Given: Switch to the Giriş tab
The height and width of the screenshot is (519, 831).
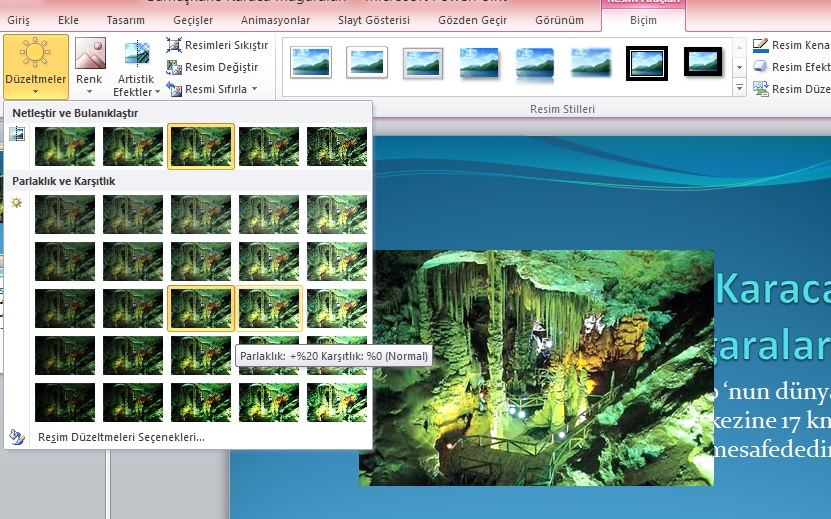Looking at the screenshot, I should [x=19, y=20].
